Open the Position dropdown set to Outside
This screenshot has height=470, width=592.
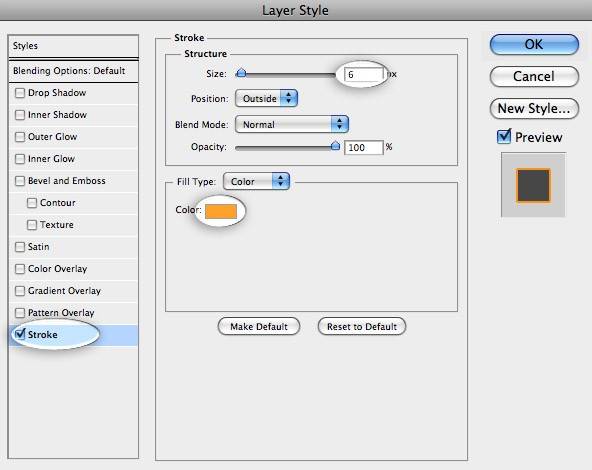[x=266, y=99]
